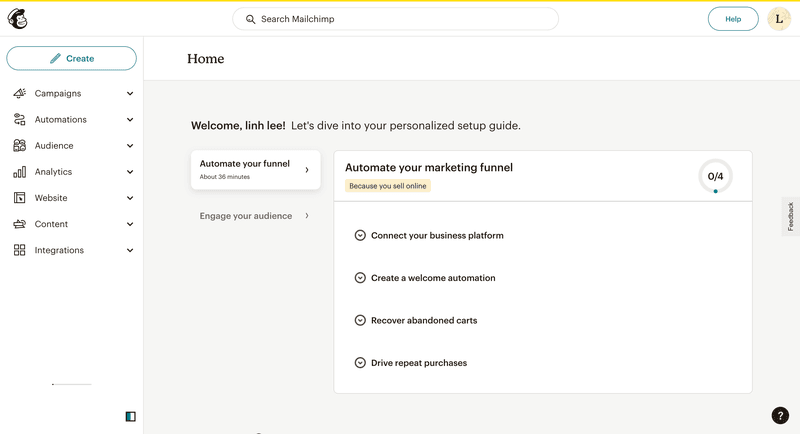The width and height of the screenshot is (800, 434).
Task: Select the Engage your audience tab
Action: 254,216
